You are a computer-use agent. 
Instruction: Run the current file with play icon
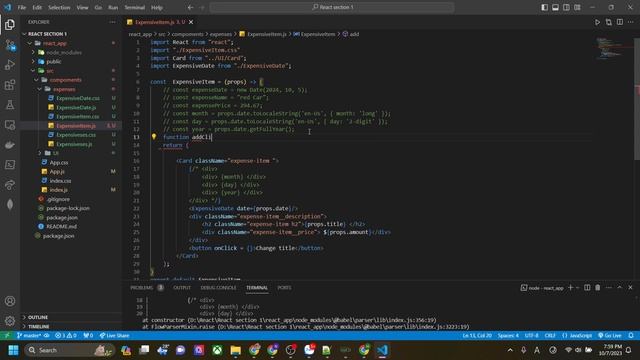click(x=597, y=22)
